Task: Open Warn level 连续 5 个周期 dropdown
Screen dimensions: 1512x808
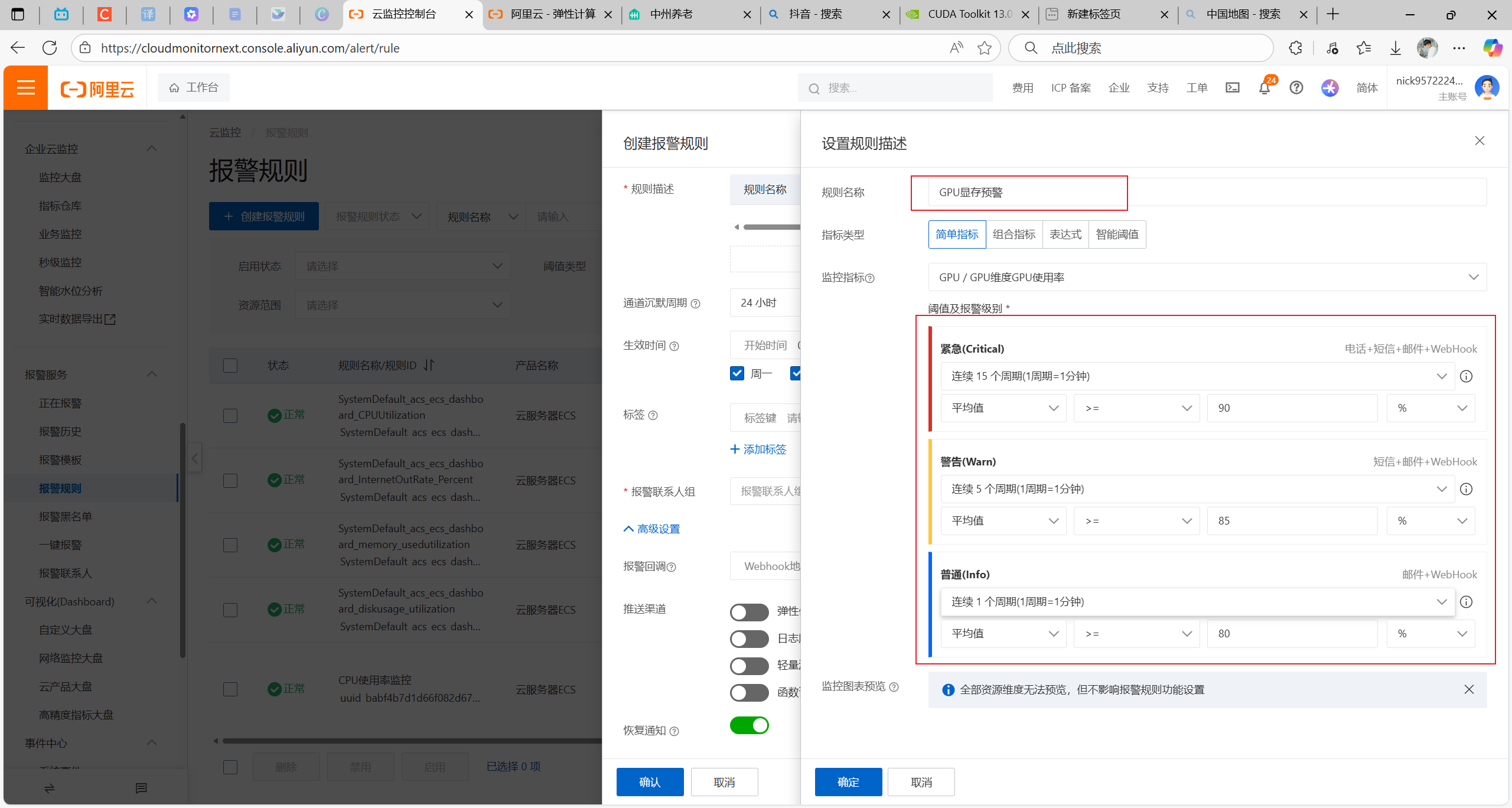Action: [x=1197, y=489]
